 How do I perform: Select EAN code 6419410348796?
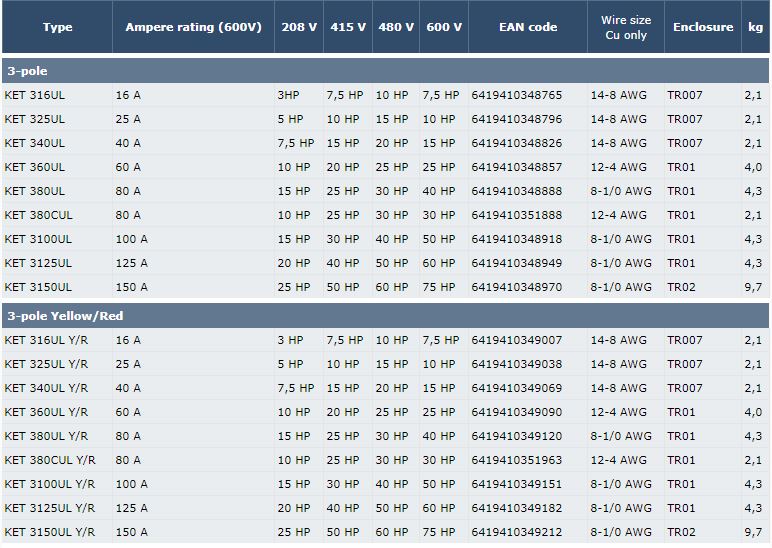click(516, 119)
